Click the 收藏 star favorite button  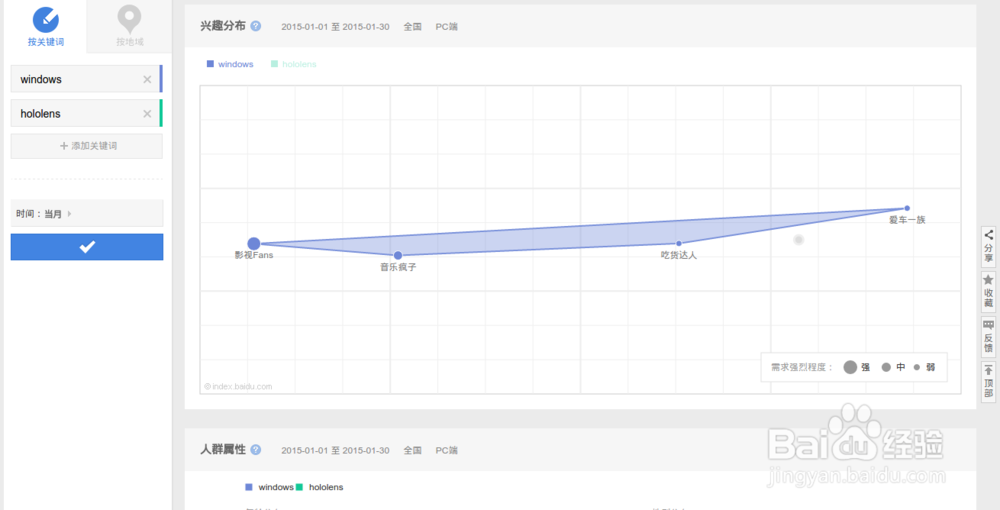click(989, 293)
